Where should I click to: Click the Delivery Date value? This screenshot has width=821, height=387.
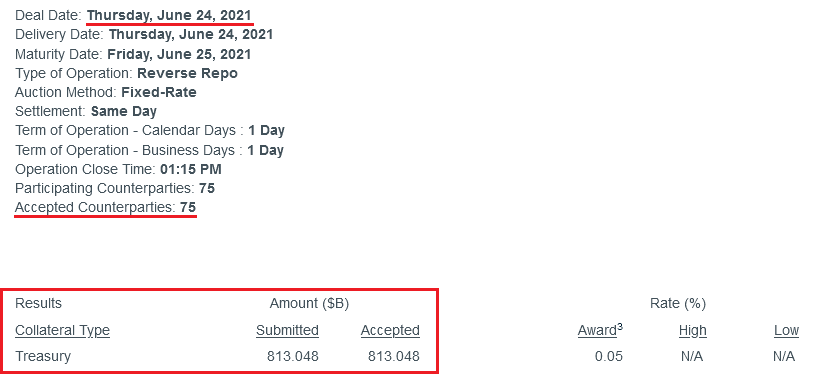191,35
